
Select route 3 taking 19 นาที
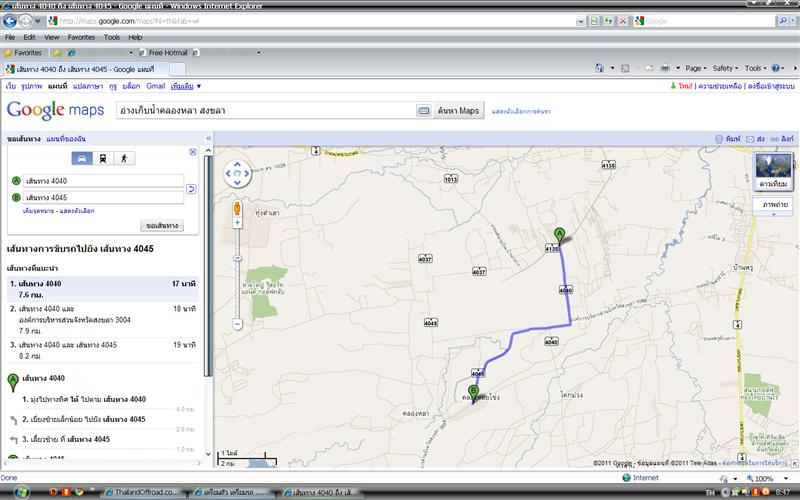coord(103,351)
